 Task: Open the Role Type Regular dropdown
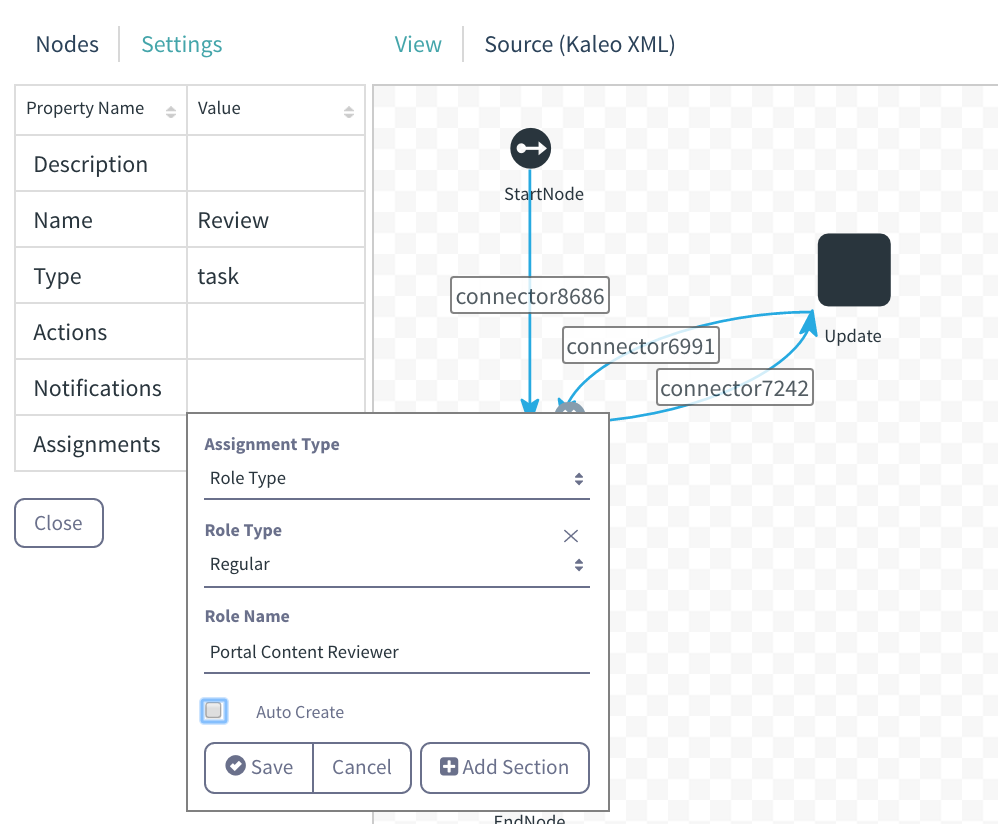point(397,565)
